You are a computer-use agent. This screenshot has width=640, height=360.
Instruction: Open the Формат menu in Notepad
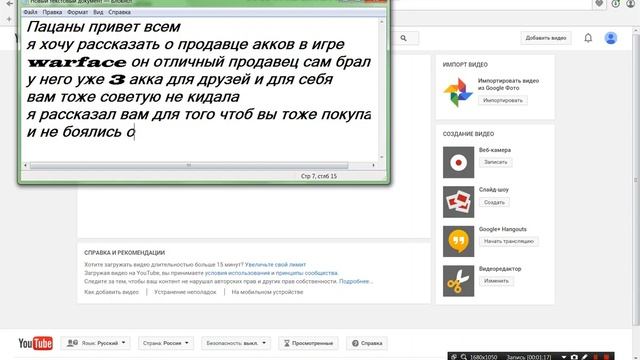click(77, 12)
